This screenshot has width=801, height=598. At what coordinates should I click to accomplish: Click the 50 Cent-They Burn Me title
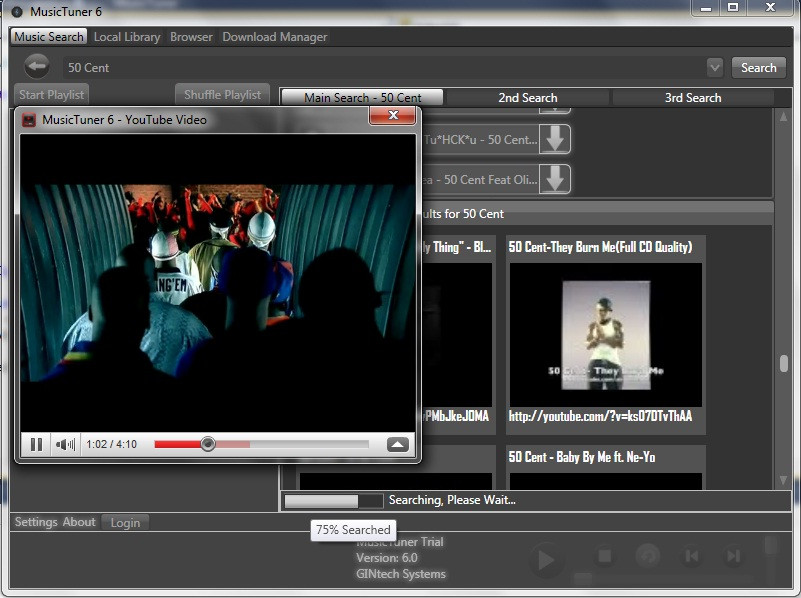pyautogui.click(x=600, y=247)
